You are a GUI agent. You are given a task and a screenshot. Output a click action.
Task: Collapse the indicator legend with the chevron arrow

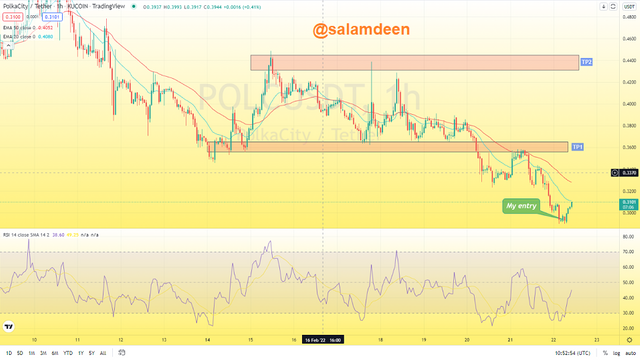point(8,45)
